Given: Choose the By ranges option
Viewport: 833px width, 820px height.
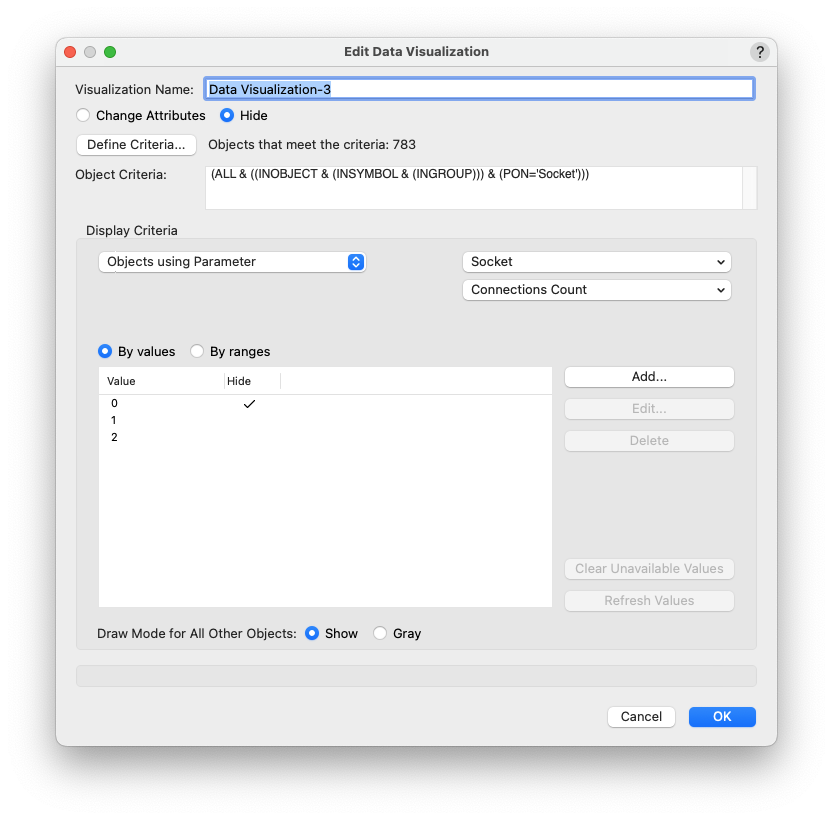Looking at the screenshot, I should click(x=197, y=352).
